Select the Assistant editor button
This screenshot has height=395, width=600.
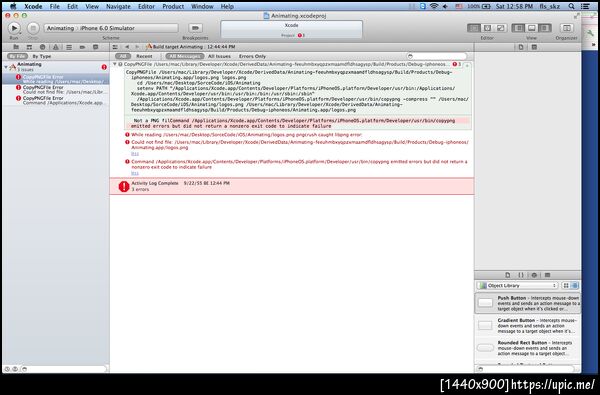coord(487,28)
